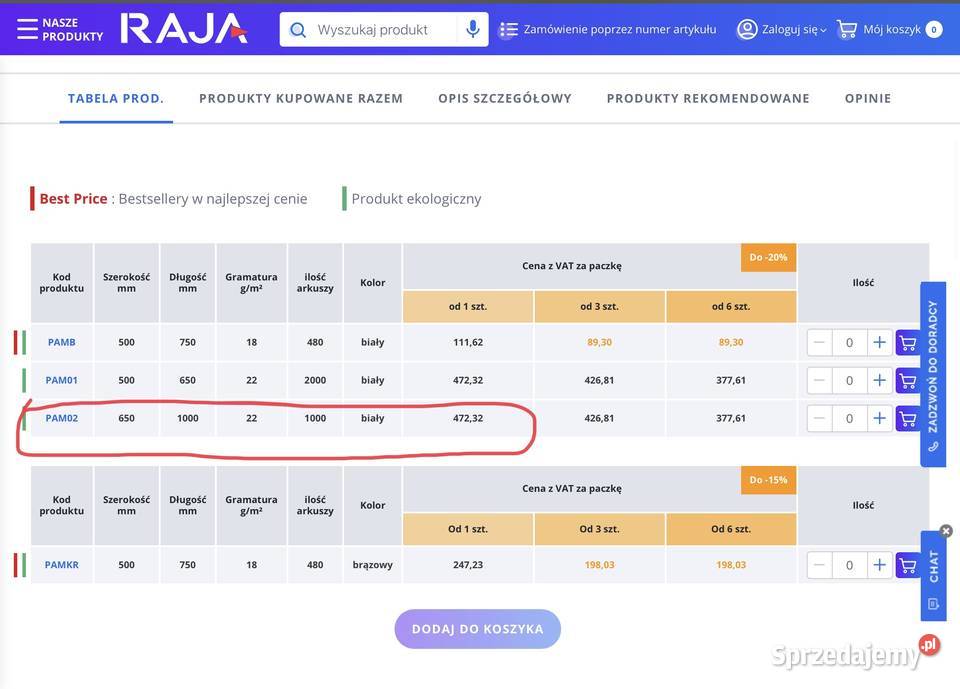Decrease PAM01 quantity with minus button
The width and height of the screenshot is (960, 689).
point(820,381)
